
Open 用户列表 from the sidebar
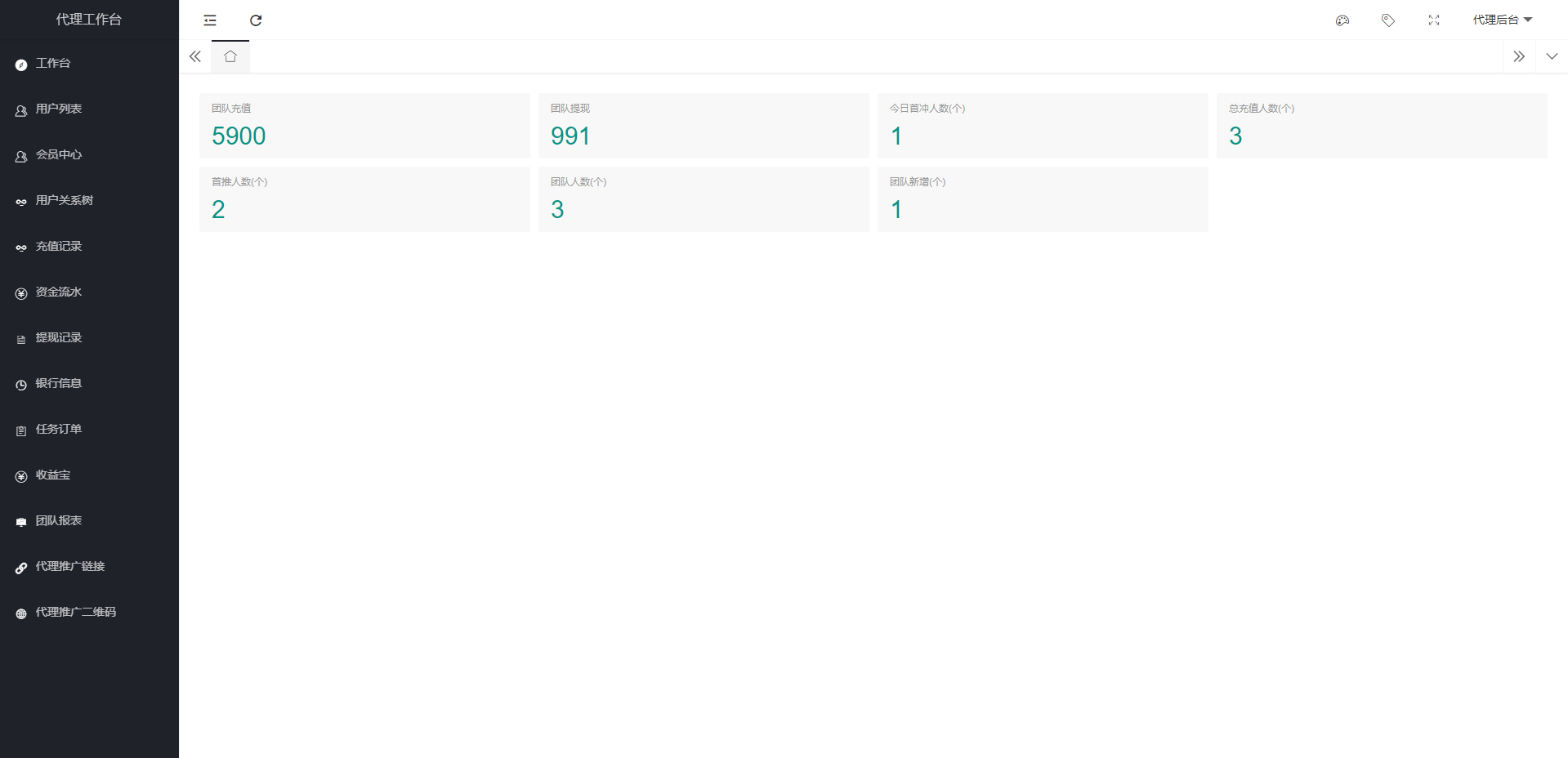click(x=58, y=109)
